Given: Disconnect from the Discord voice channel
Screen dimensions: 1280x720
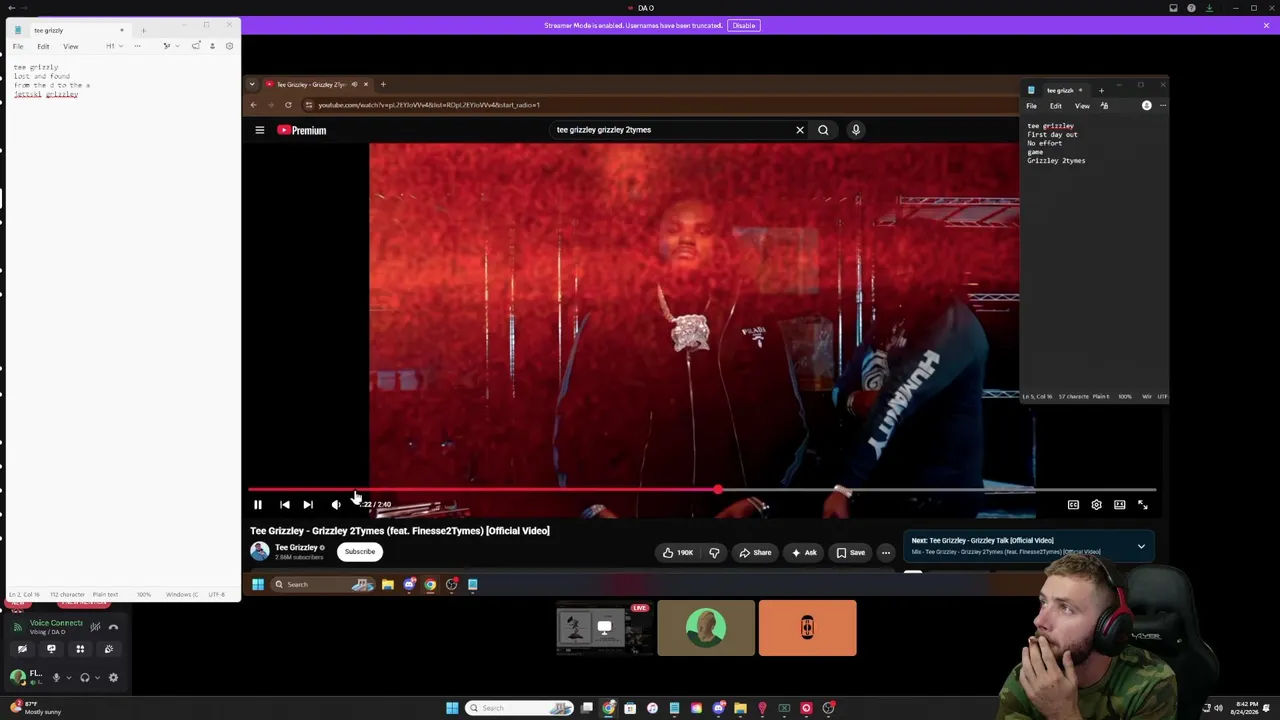Looking at the screenshot, I should coord(113,627).
